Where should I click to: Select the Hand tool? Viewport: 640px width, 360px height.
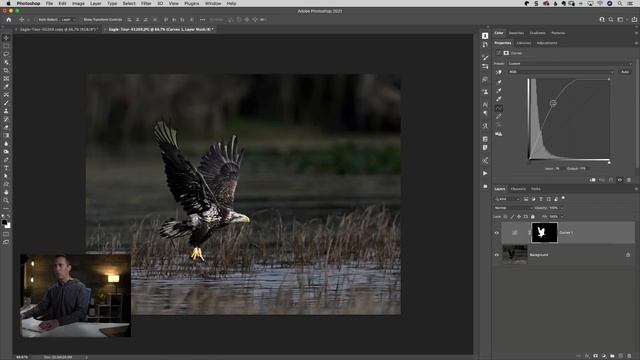click(x=6, y=192)
